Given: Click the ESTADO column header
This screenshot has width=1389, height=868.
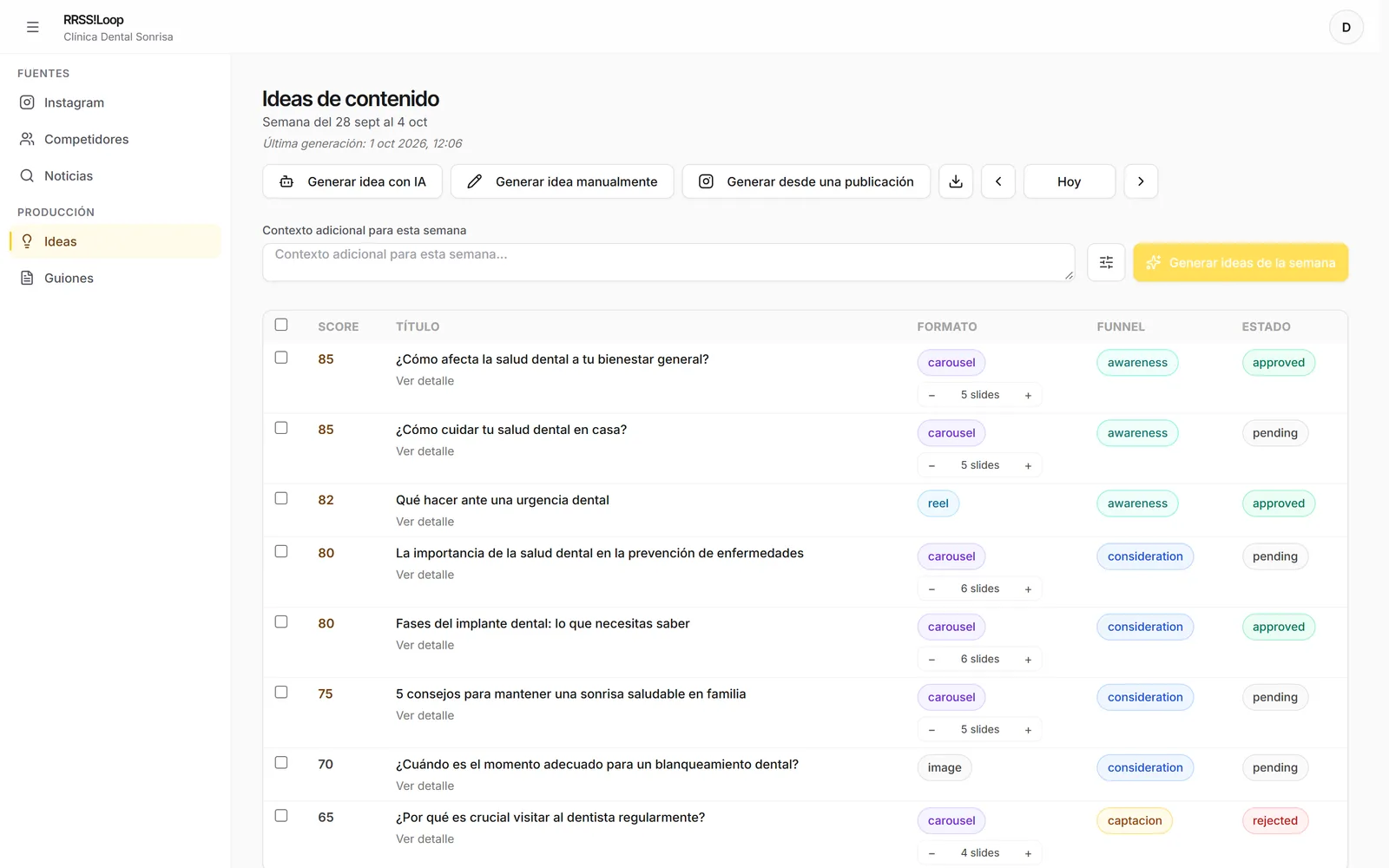Looking at the screenshot, I should 1266,326.
